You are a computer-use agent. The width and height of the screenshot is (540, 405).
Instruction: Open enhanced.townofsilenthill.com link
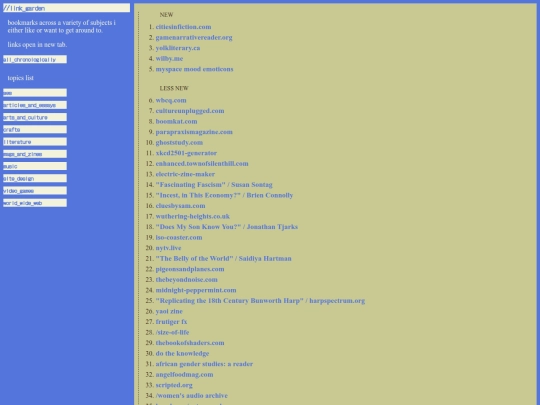pyautogui.click(x=202, y=164)
